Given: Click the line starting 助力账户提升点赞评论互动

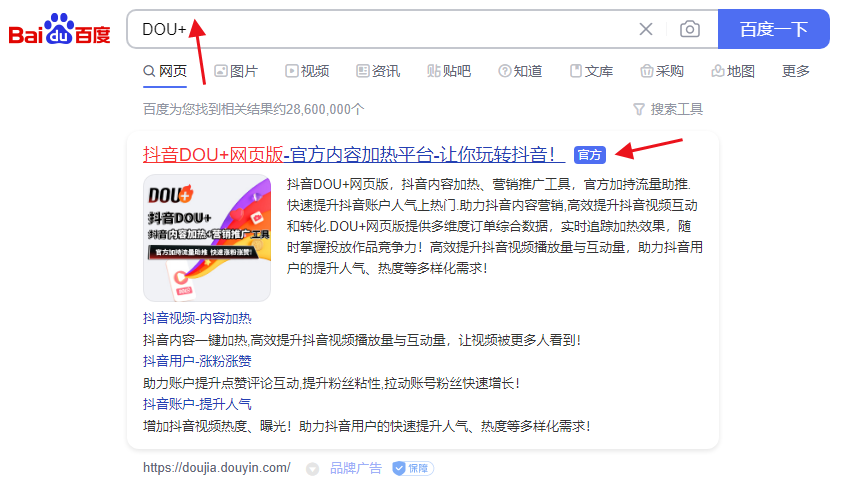Looking at the screenshot, I should point(331,383).
